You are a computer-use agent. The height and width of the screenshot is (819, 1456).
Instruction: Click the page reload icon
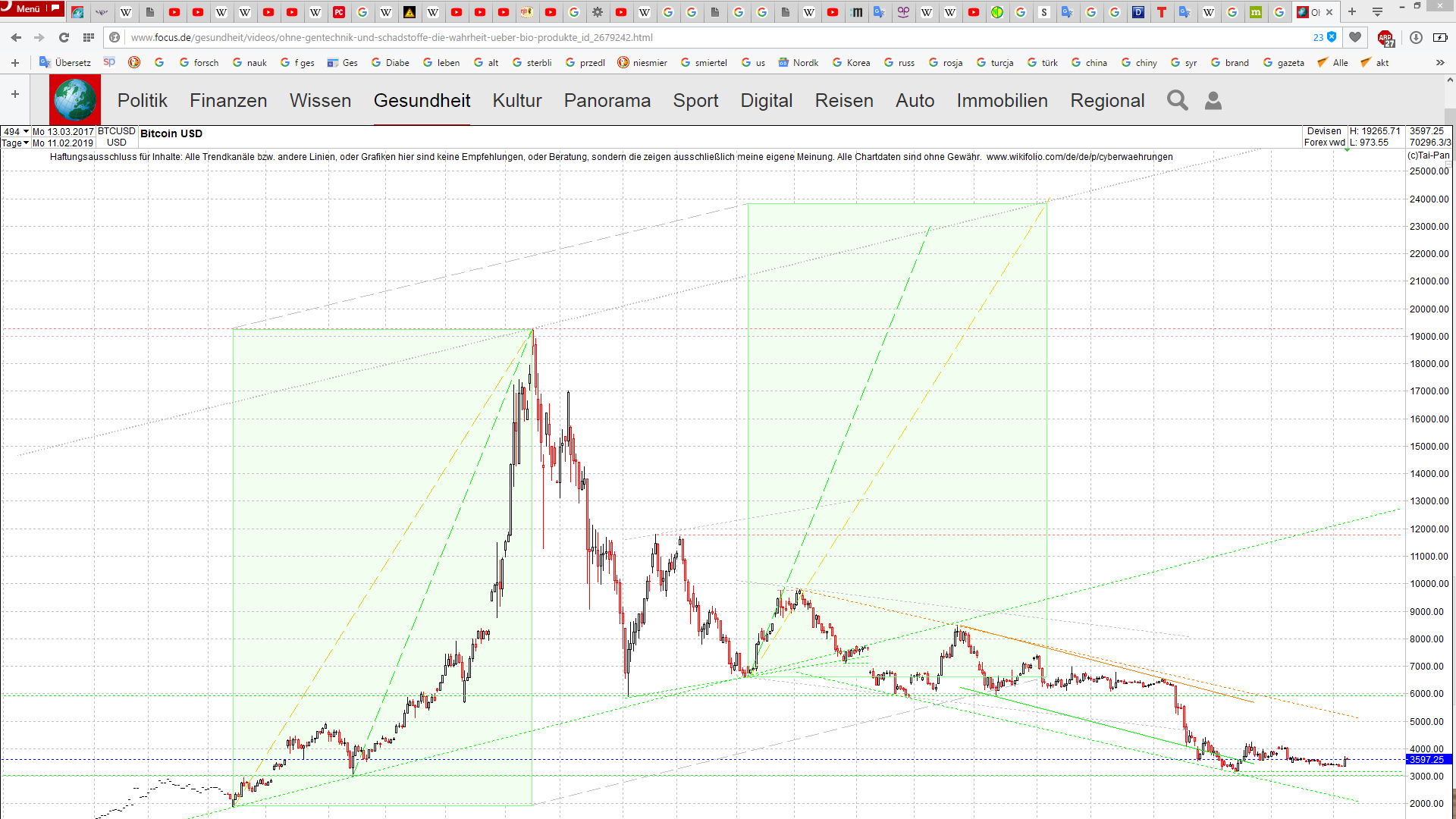coord(64,38)
